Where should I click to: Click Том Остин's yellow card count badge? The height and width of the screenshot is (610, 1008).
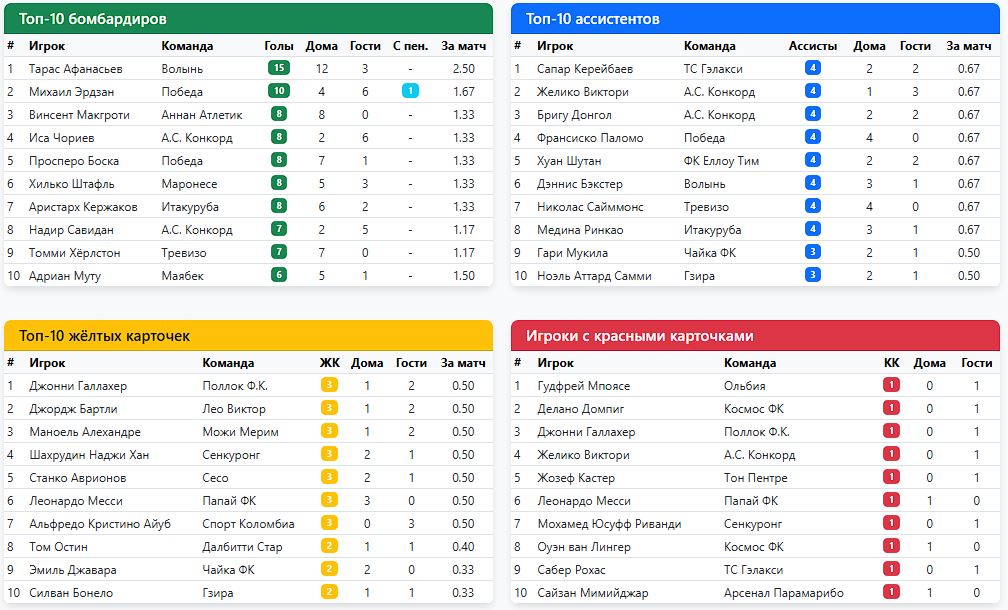point(329,547)
